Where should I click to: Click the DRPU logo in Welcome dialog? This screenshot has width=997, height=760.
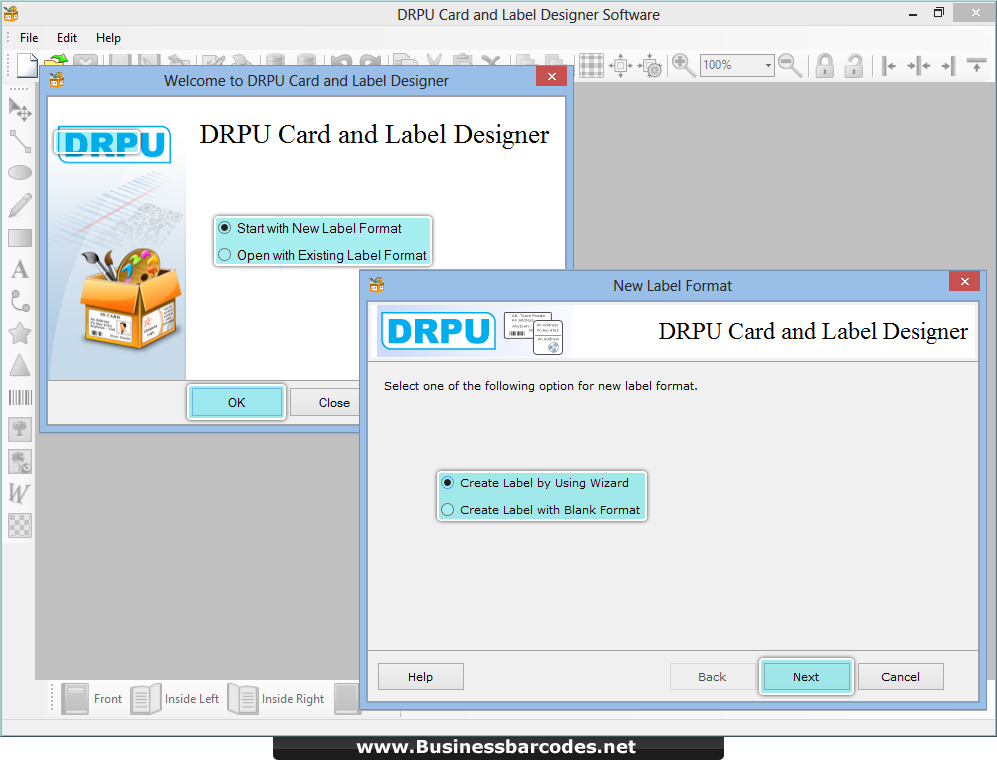click(x=113, y=144)
